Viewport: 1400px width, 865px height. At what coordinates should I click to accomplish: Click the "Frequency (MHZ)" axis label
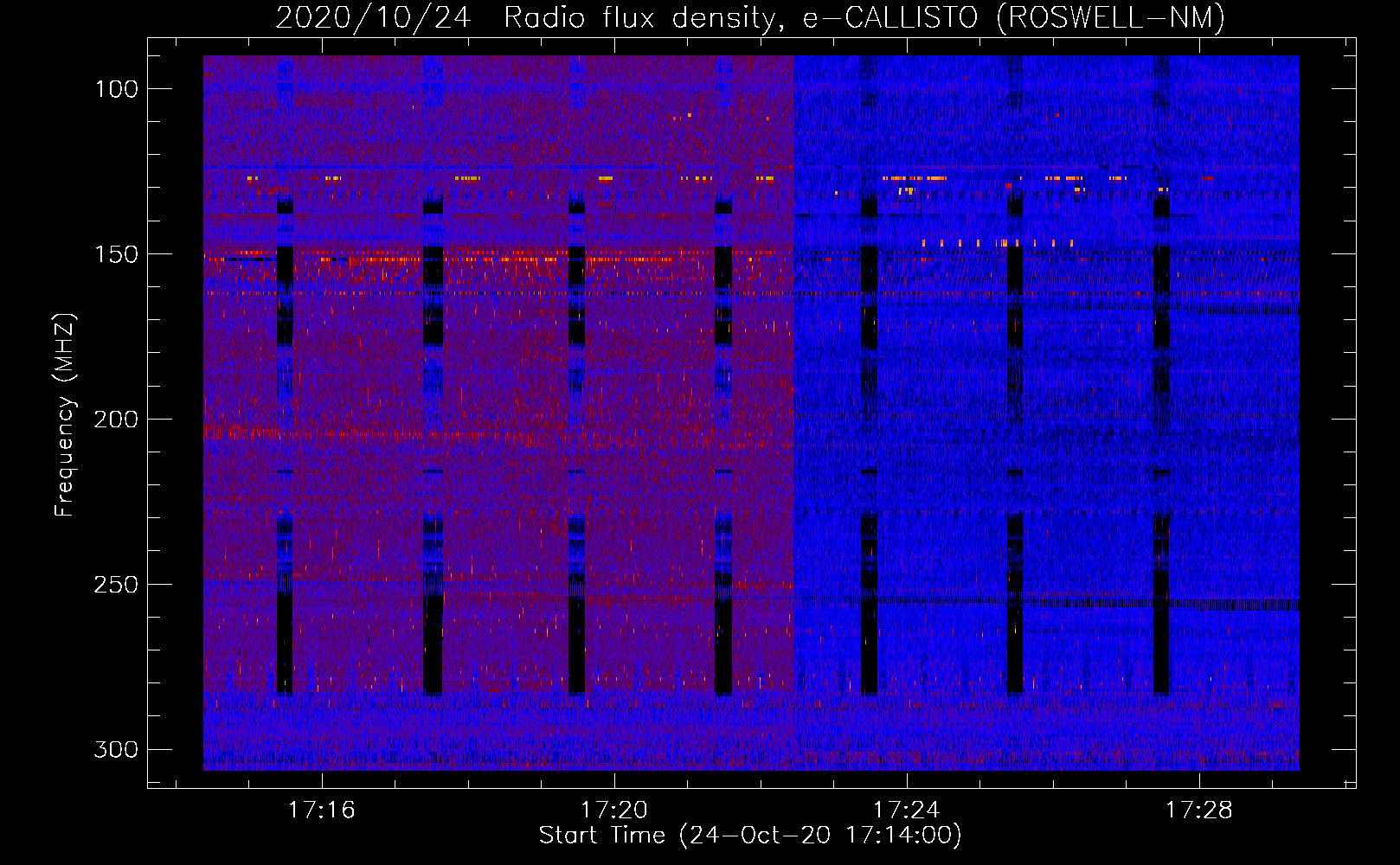[64, 414]
